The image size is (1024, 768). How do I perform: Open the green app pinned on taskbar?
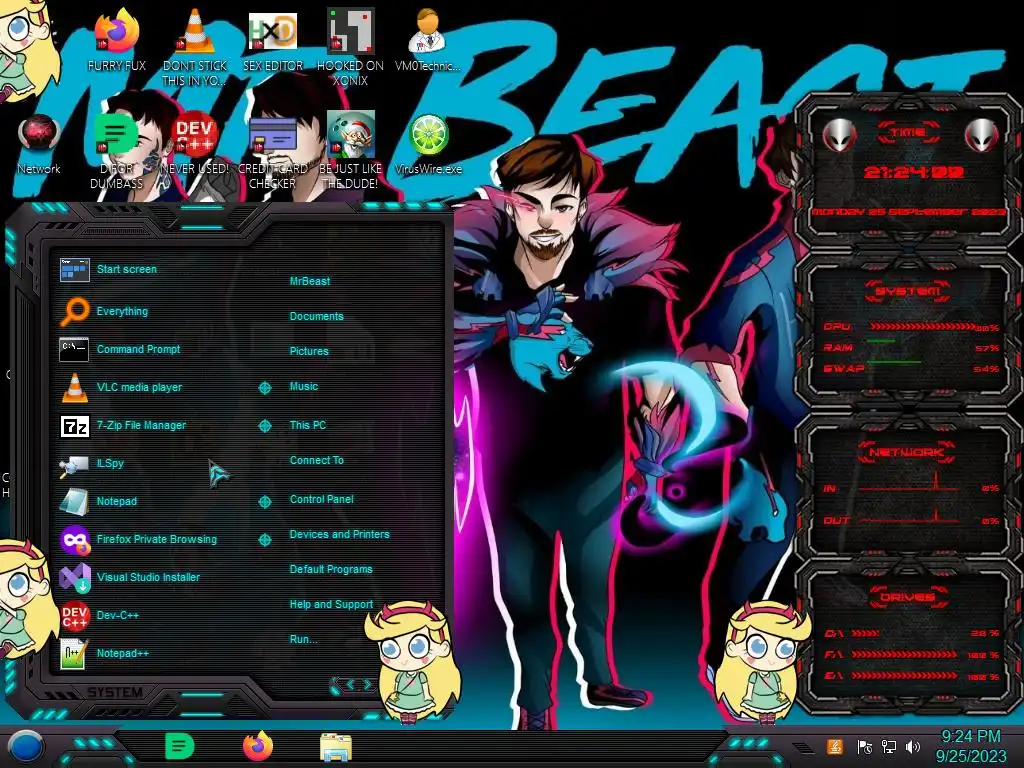179,746
